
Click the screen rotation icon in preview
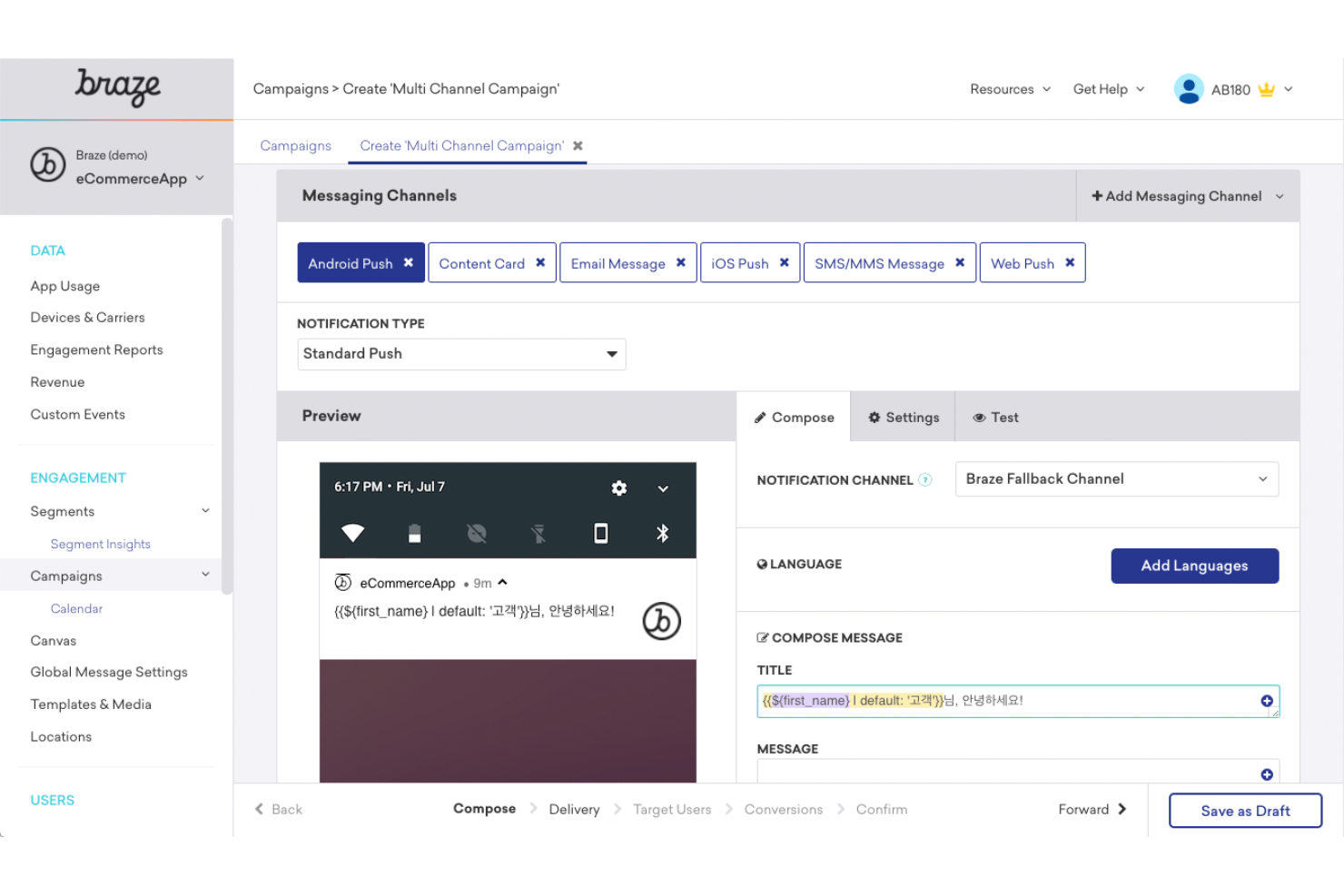coord(600,533)
